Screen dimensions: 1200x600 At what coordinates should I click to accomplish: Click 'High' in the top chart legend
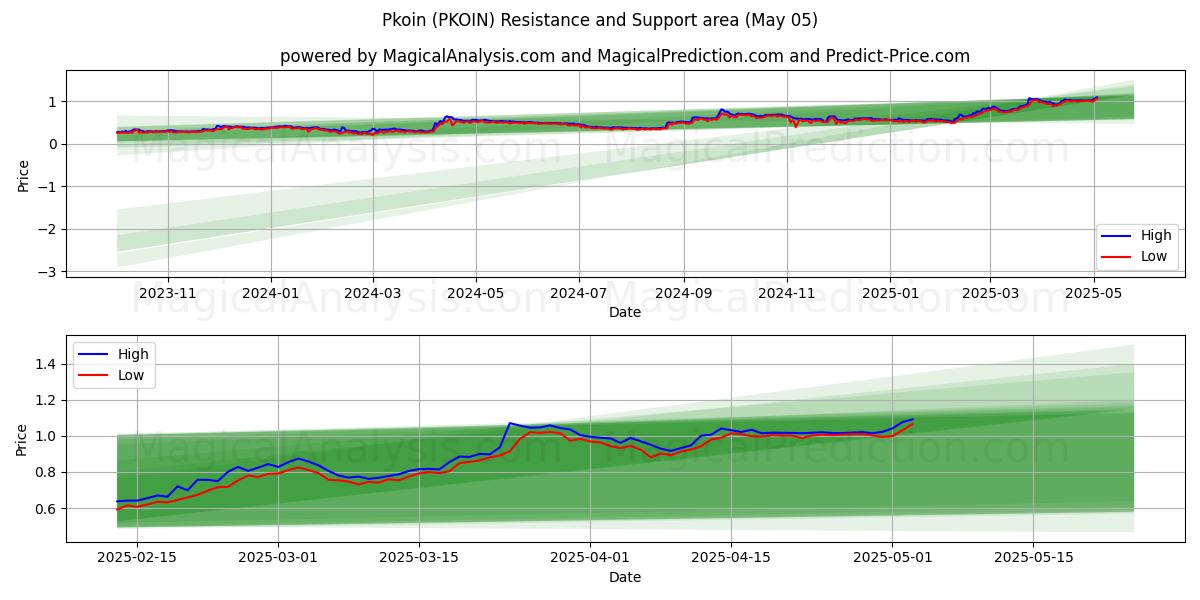tap(1156, 236)
